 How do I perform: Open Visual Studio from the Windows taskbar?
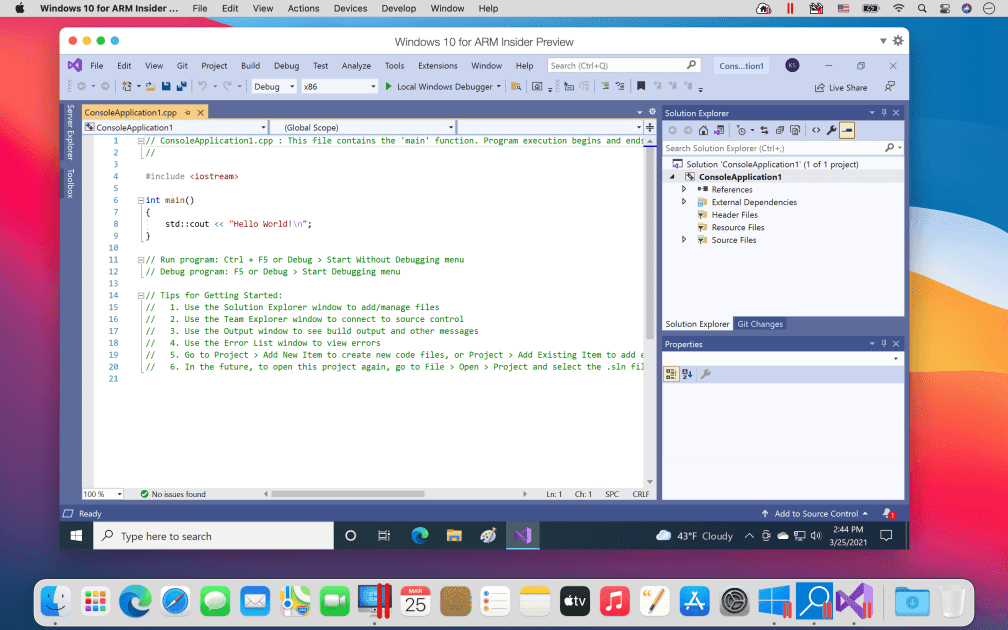point(522,535)
